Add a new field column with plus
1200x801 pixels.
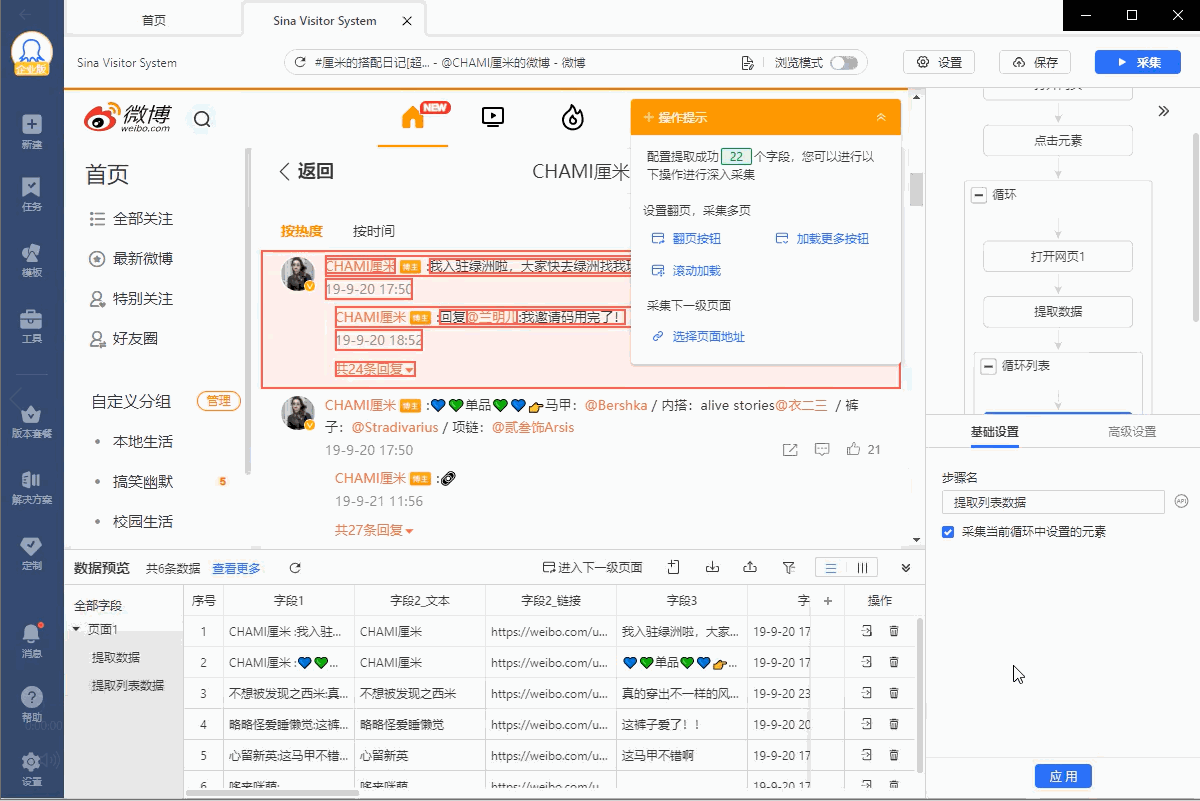[x=827, y=601]
